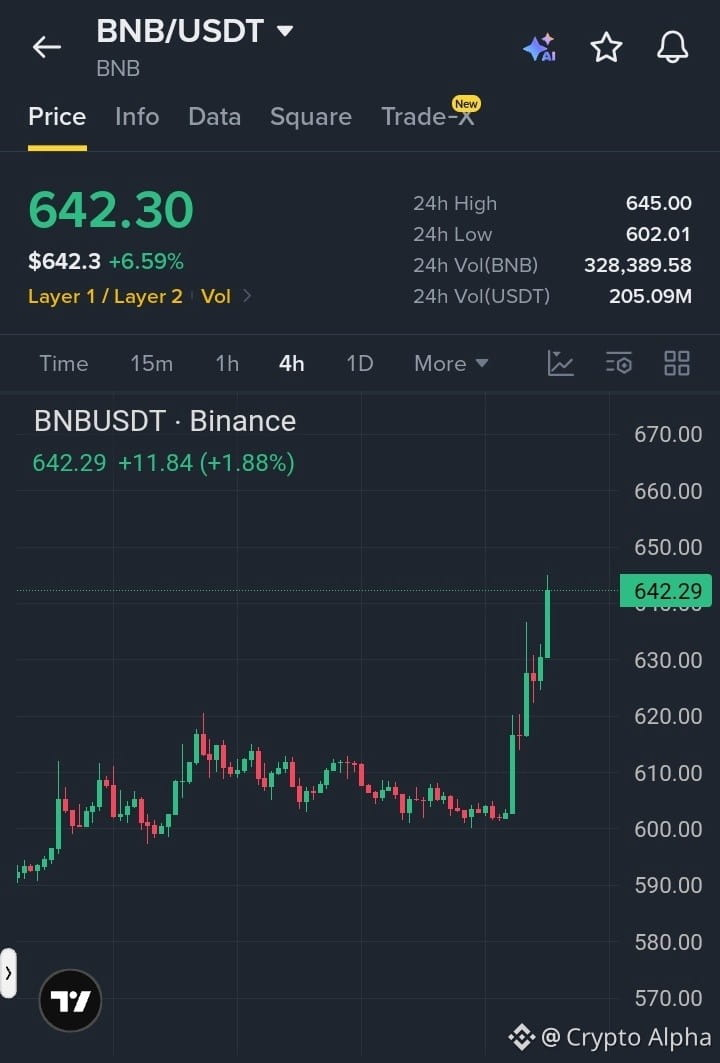Set a price alert with bell icon
The width and height of the screenshot is (720, 1063).
point(673,47)
